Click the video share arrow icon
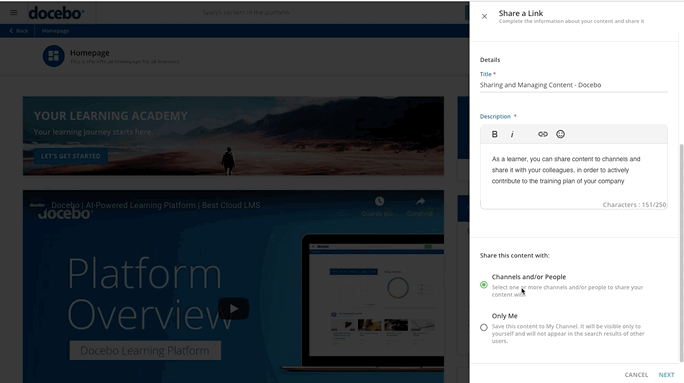684x383 pixels. 420,202
